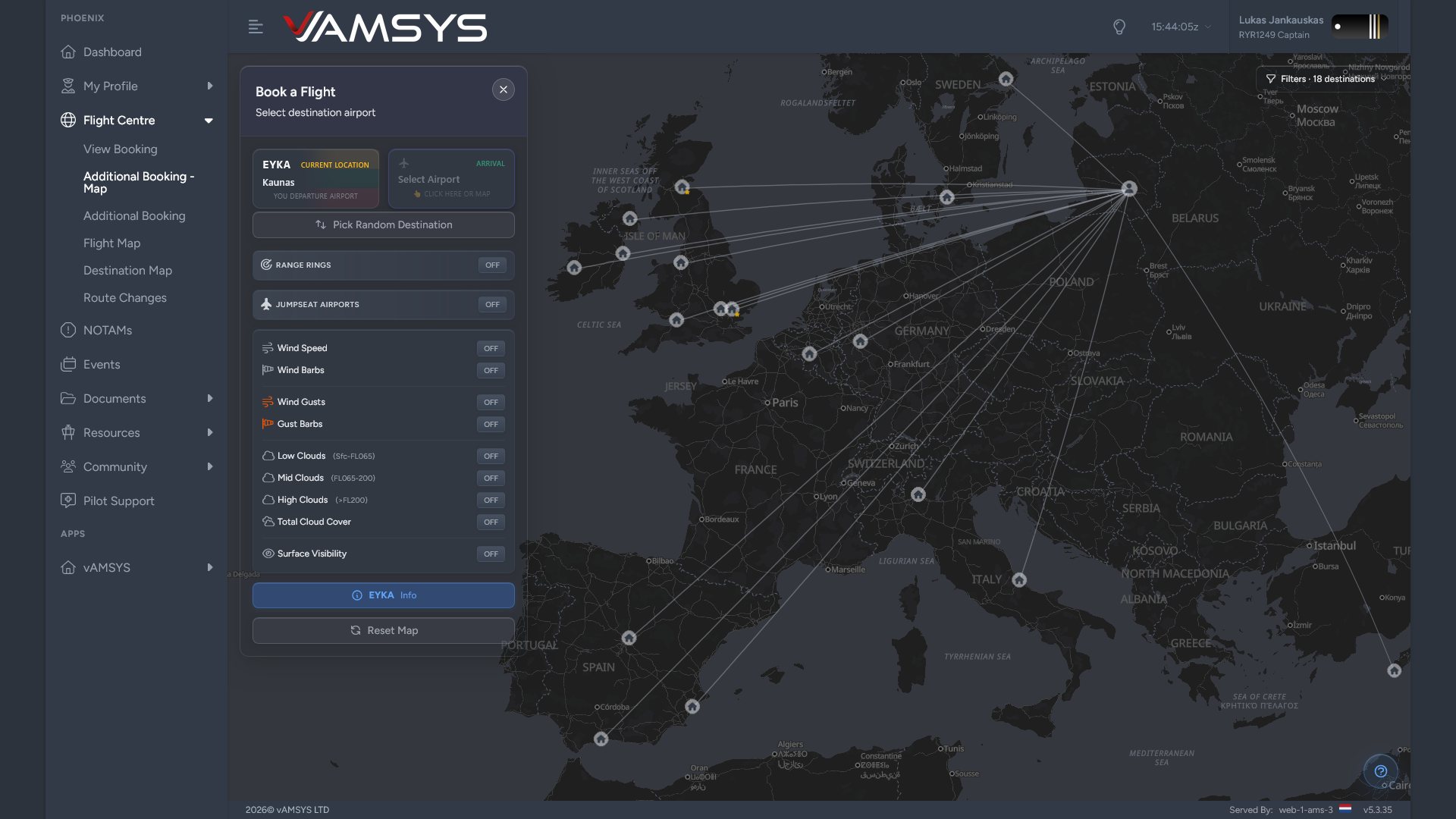Toggle Range Rings on

click(x=492, y=265)
